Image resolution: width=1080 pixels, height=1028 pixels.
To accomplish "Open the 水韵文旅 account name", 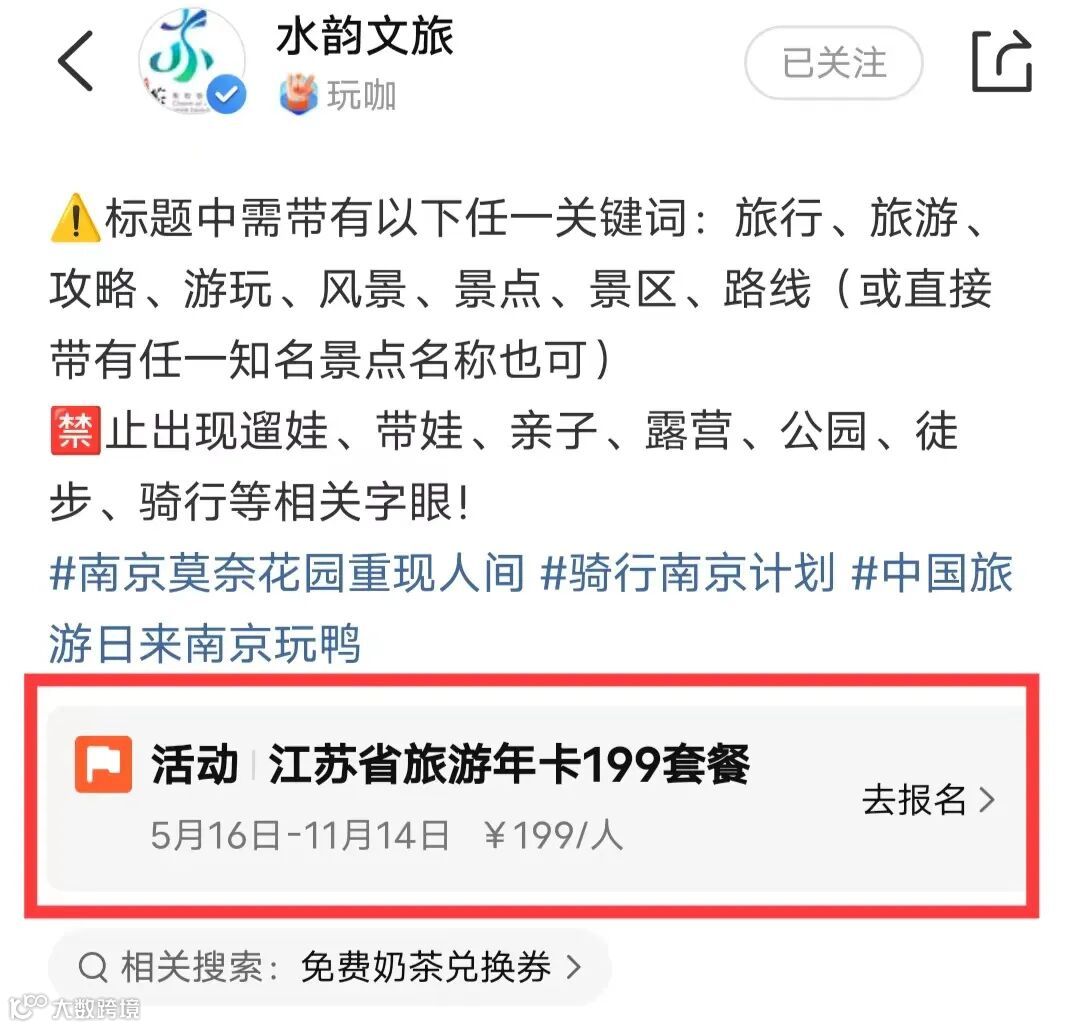I will click(x=364, y=36).
